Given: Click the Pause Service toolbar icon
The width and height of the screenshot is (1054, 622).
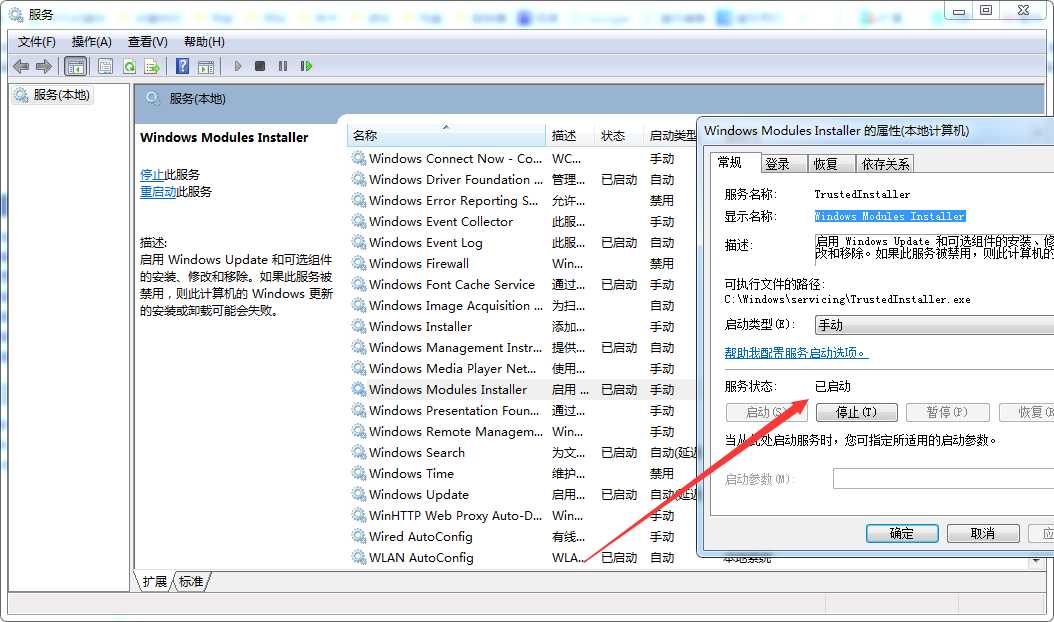Looking at the screenshot, I should tap(283, 66).
